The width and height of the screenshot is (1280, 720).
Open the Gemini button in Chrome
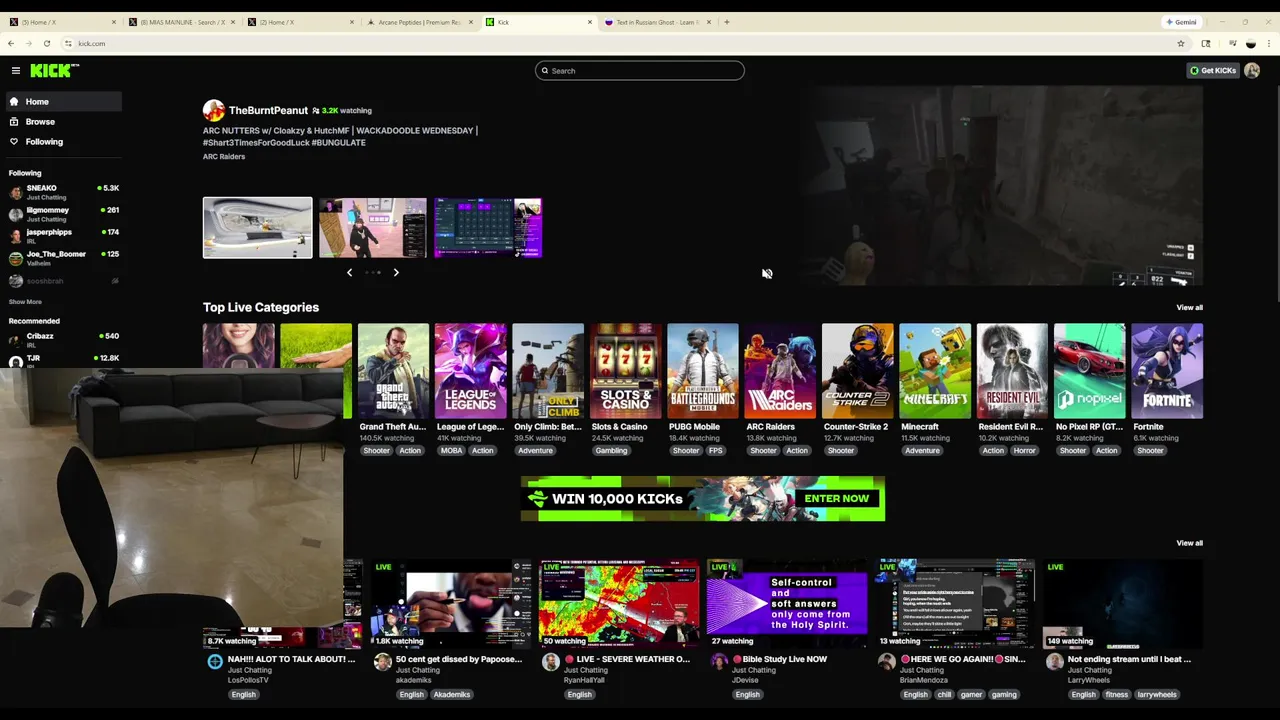point(1181,22)
